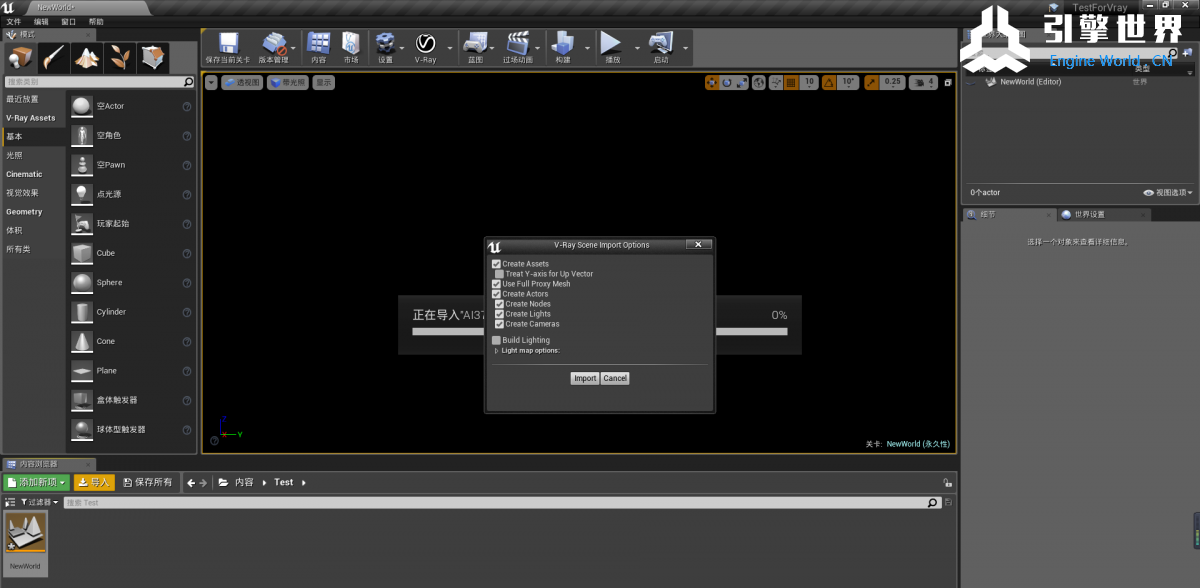Select the scale gizmo icon in viewport
The image size is (1200, 588).
click(742, 82)
